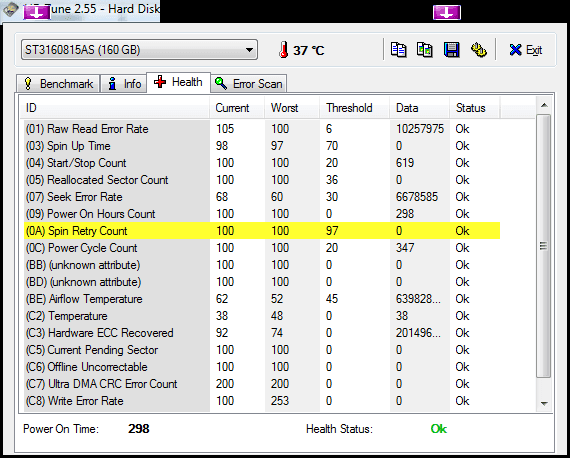Click the Worst column header
The height and width of the screenshot is (458, 570).
tap(292, 108)
